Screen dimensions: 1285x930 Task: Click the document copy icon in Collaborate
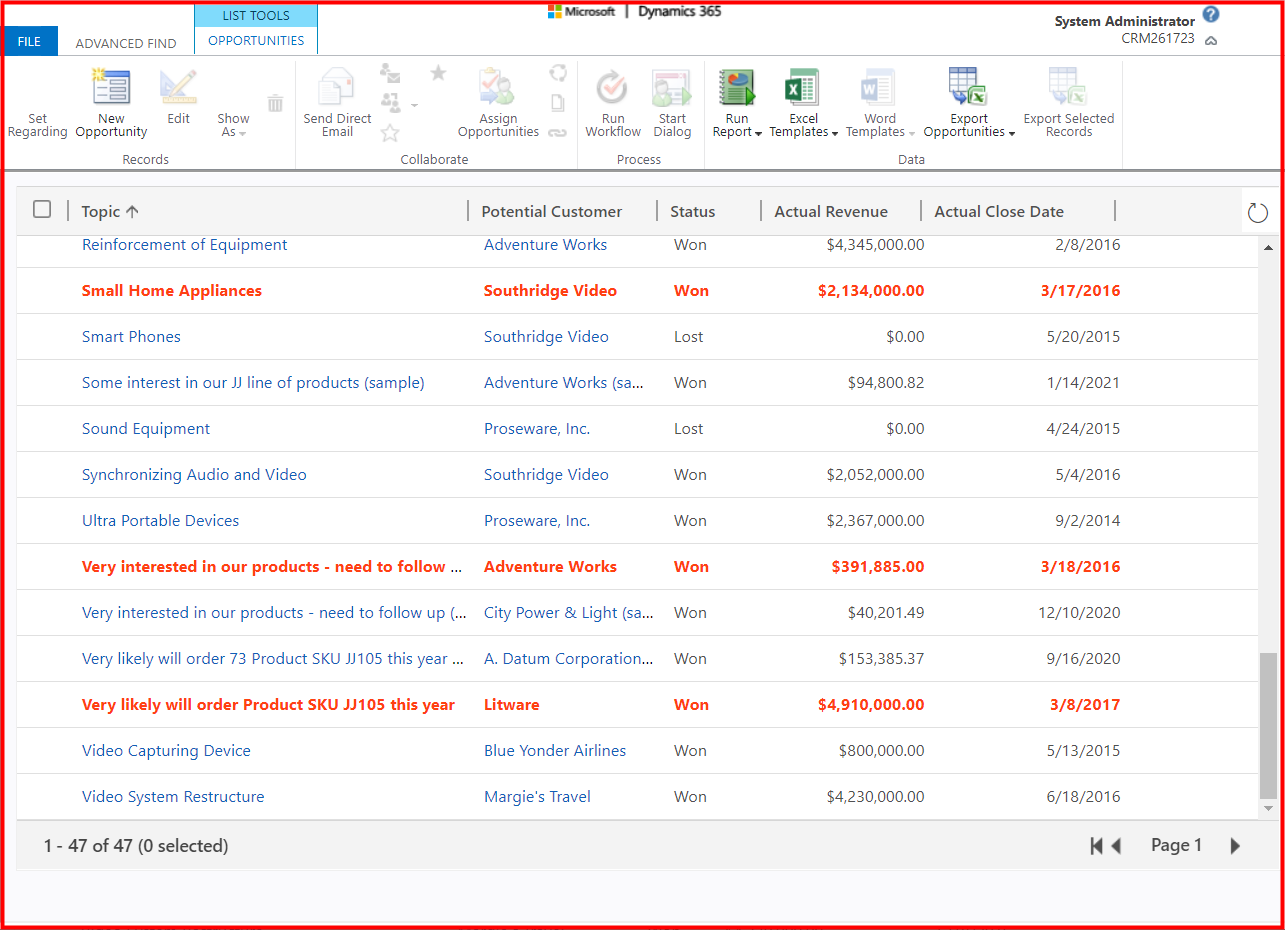click(x=558, y=102)
